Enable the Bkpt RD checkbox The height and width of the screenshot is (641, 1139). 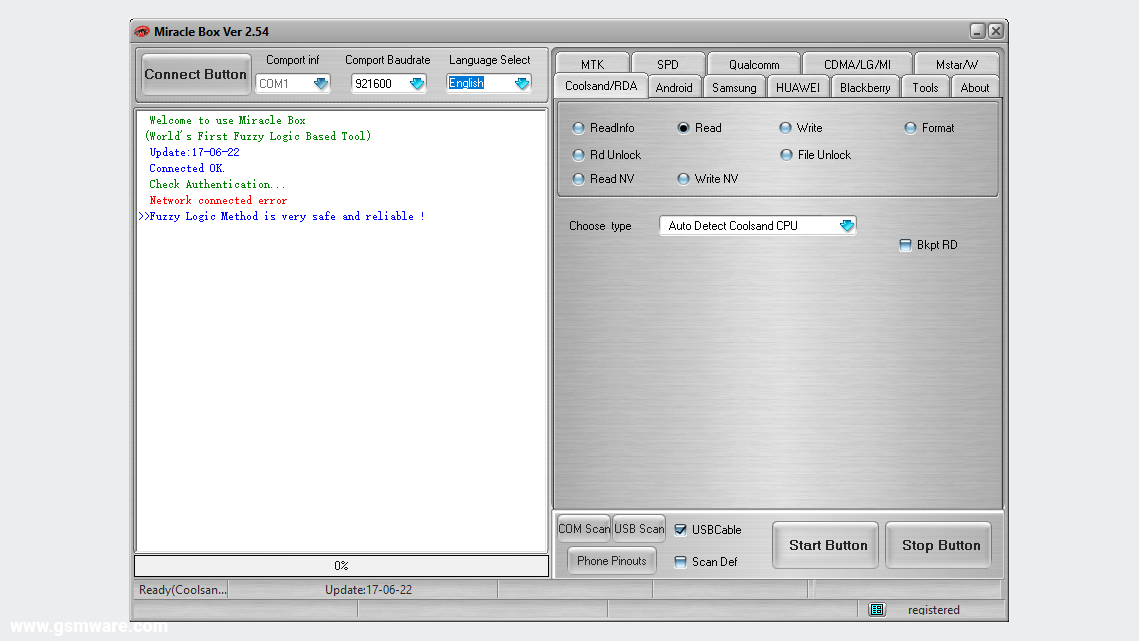pyautogui.click(x=905, y=245)
